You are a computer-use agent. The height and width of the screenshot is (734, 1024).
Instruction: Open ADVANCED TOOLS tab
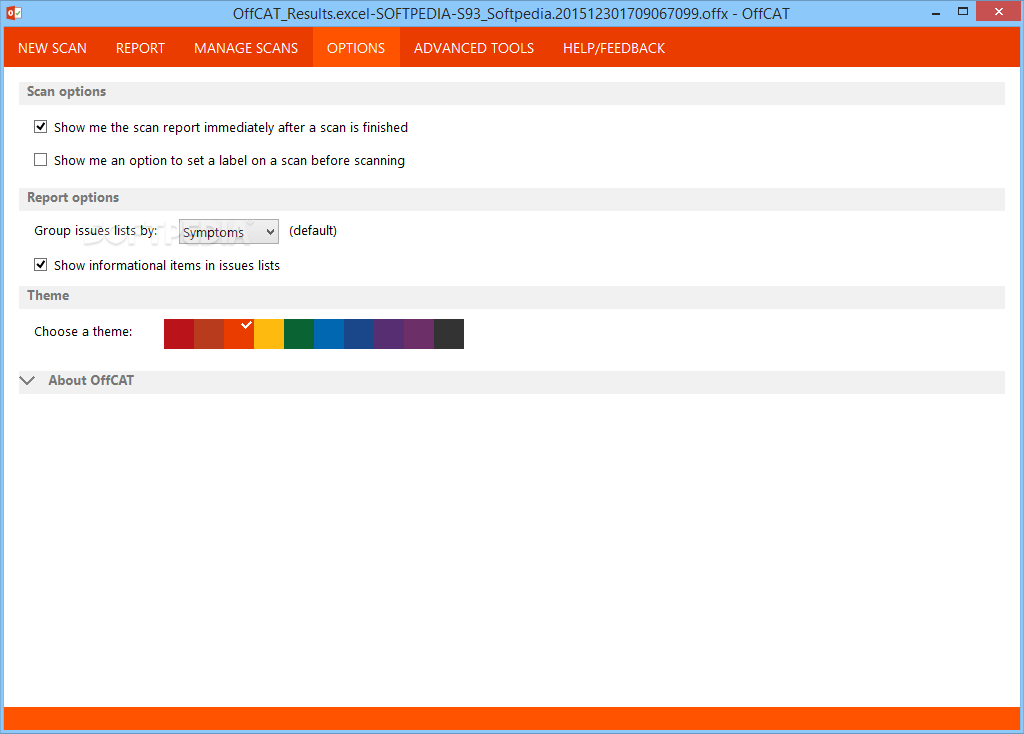[474, 48]
